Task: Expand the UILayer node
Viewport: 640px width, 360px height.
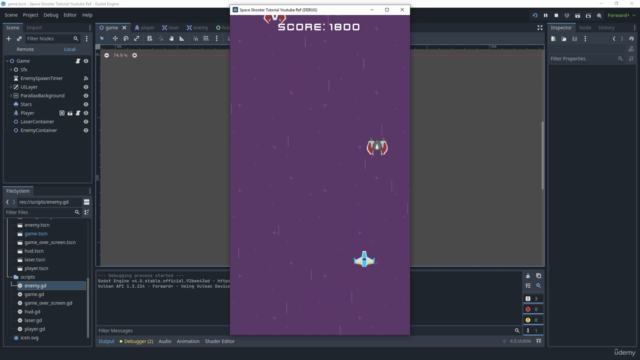Action: [x=11, y=87]
